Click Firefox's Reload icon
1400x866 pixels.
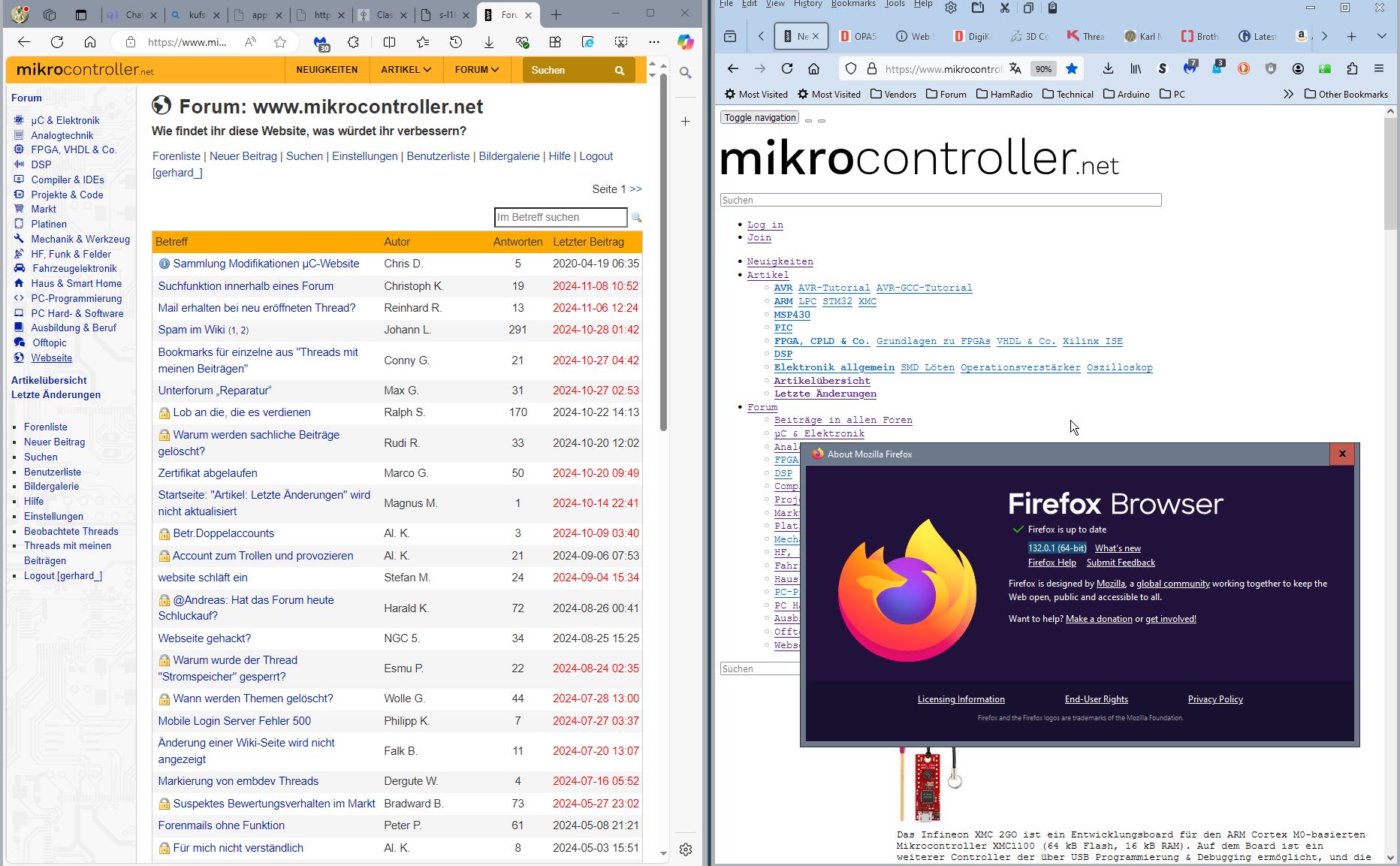(787, 68)
